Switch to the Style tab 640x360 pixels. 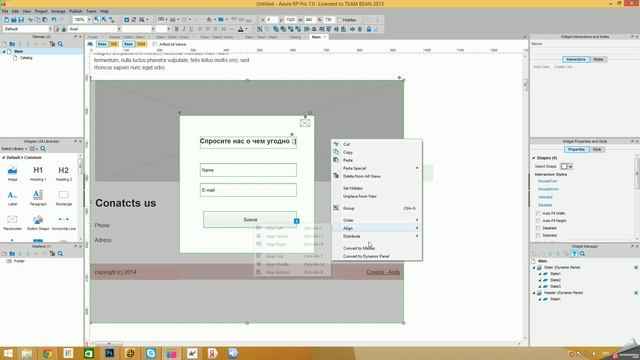(x=597, y=149)
